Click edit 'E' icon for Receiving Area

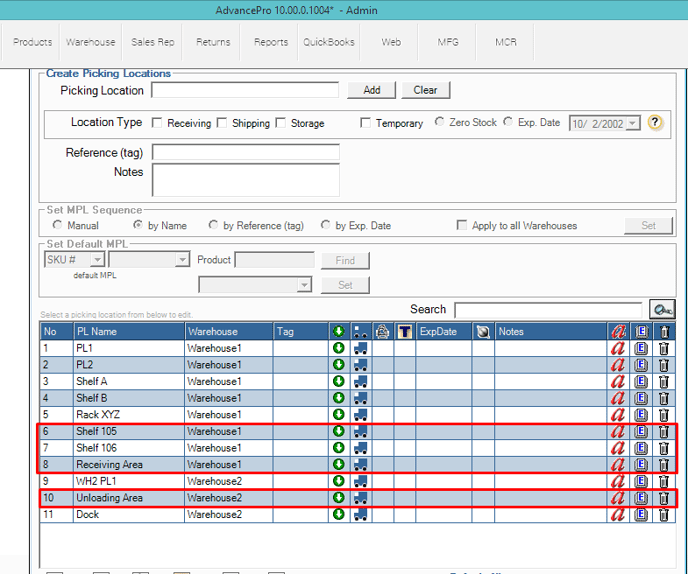tap(641, 465)
